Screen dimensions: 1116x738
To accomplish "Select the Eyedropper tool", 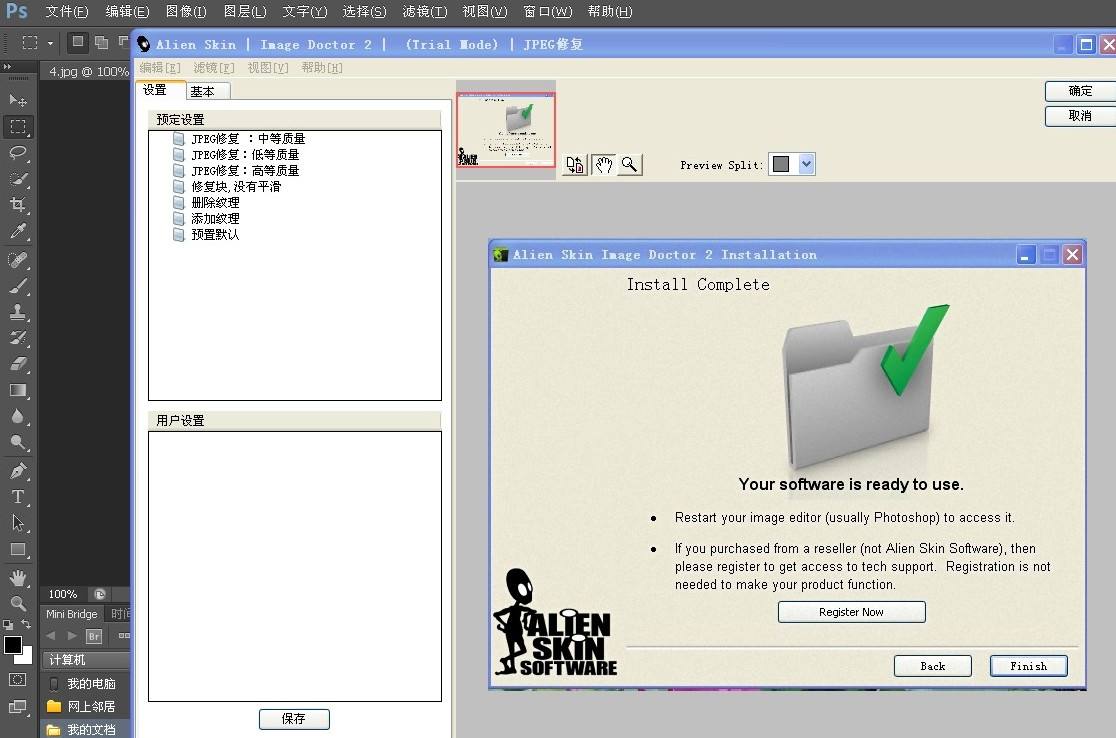I will tap(18, 231).
